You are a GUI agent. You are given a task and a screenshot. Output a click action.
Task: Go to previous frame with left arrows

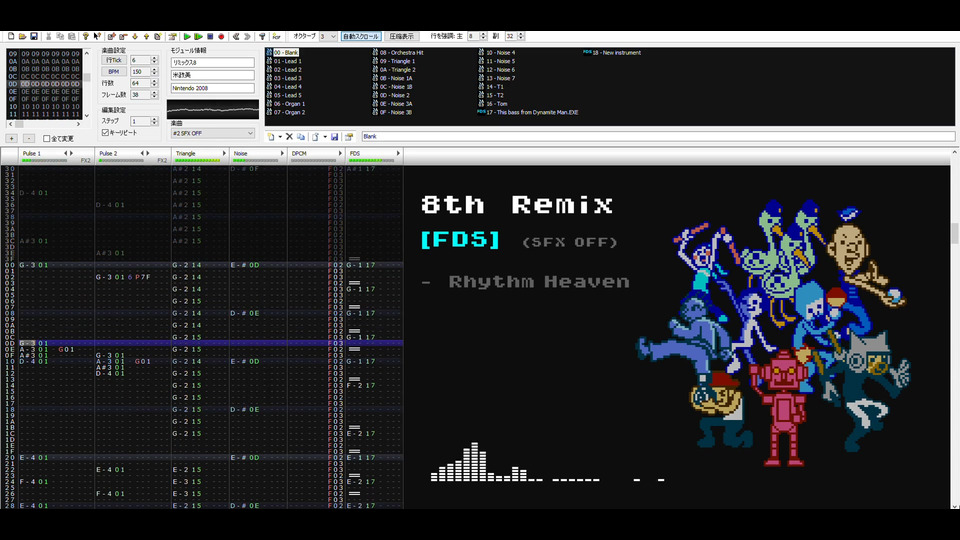236,37
